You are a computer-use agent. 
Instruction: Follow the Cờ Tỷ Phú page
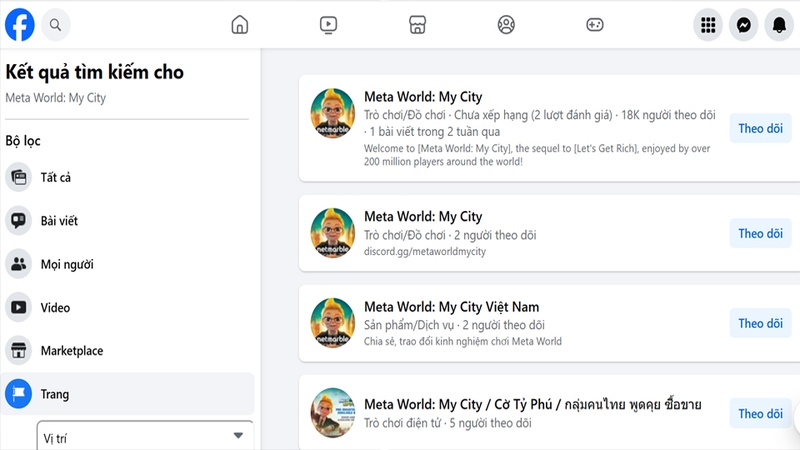coord(760,413)
